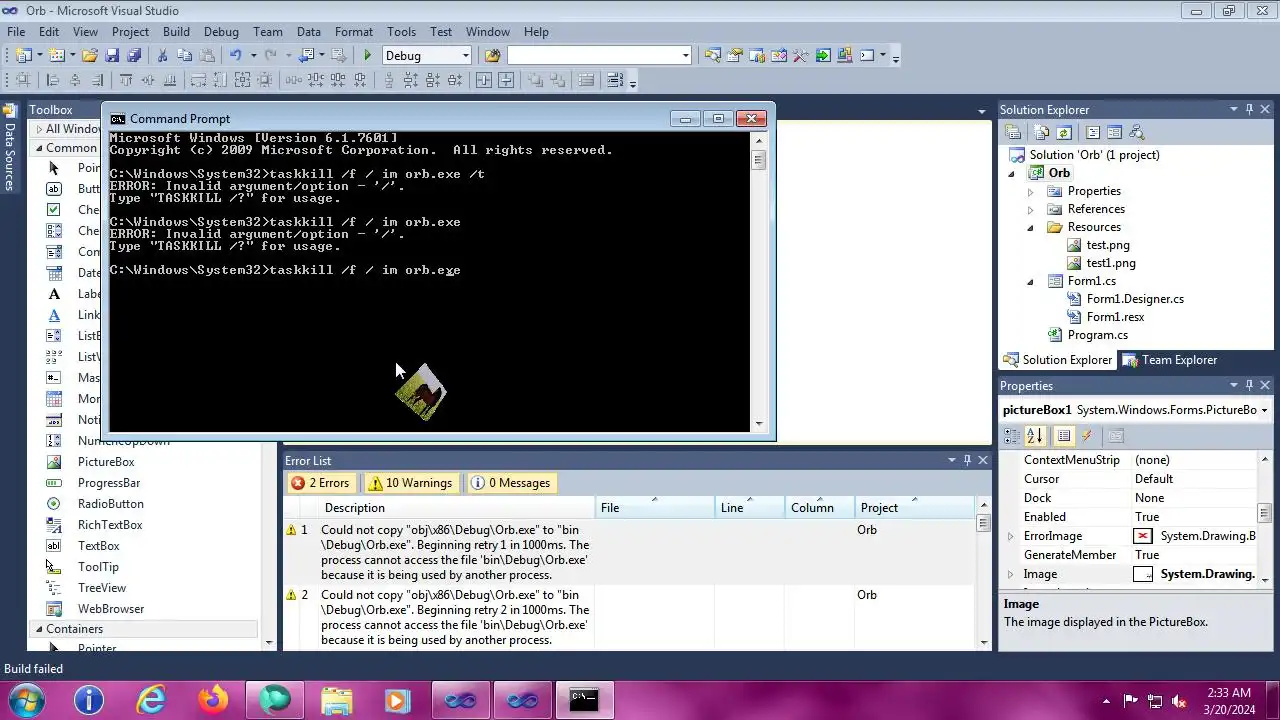1280x720 pixels.
Task: Open the Find search combo box dropdown
Action: (685, 56)
